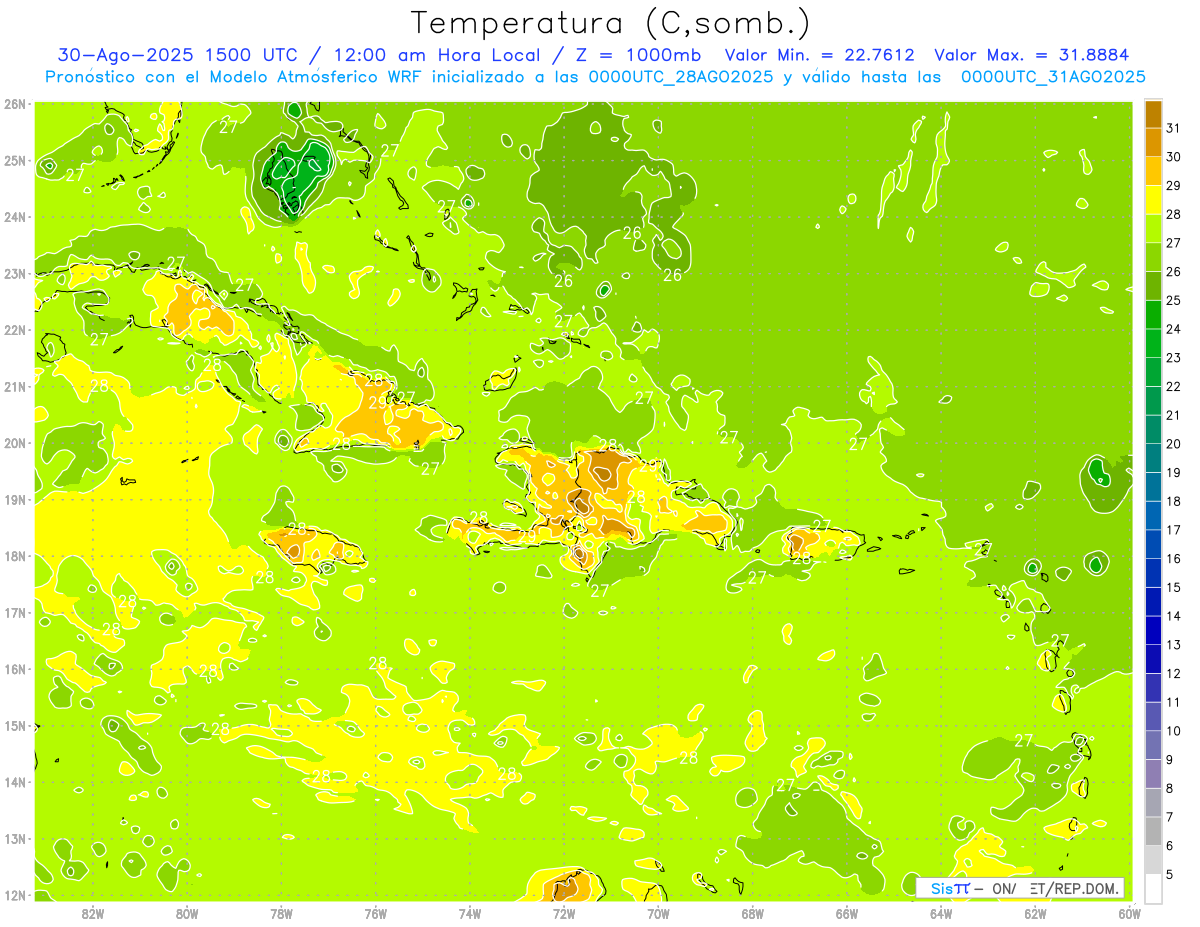Screen dimensions: 1200x927
Task: Click the latitude axis label "18N"
Action: tap(15, 556)
